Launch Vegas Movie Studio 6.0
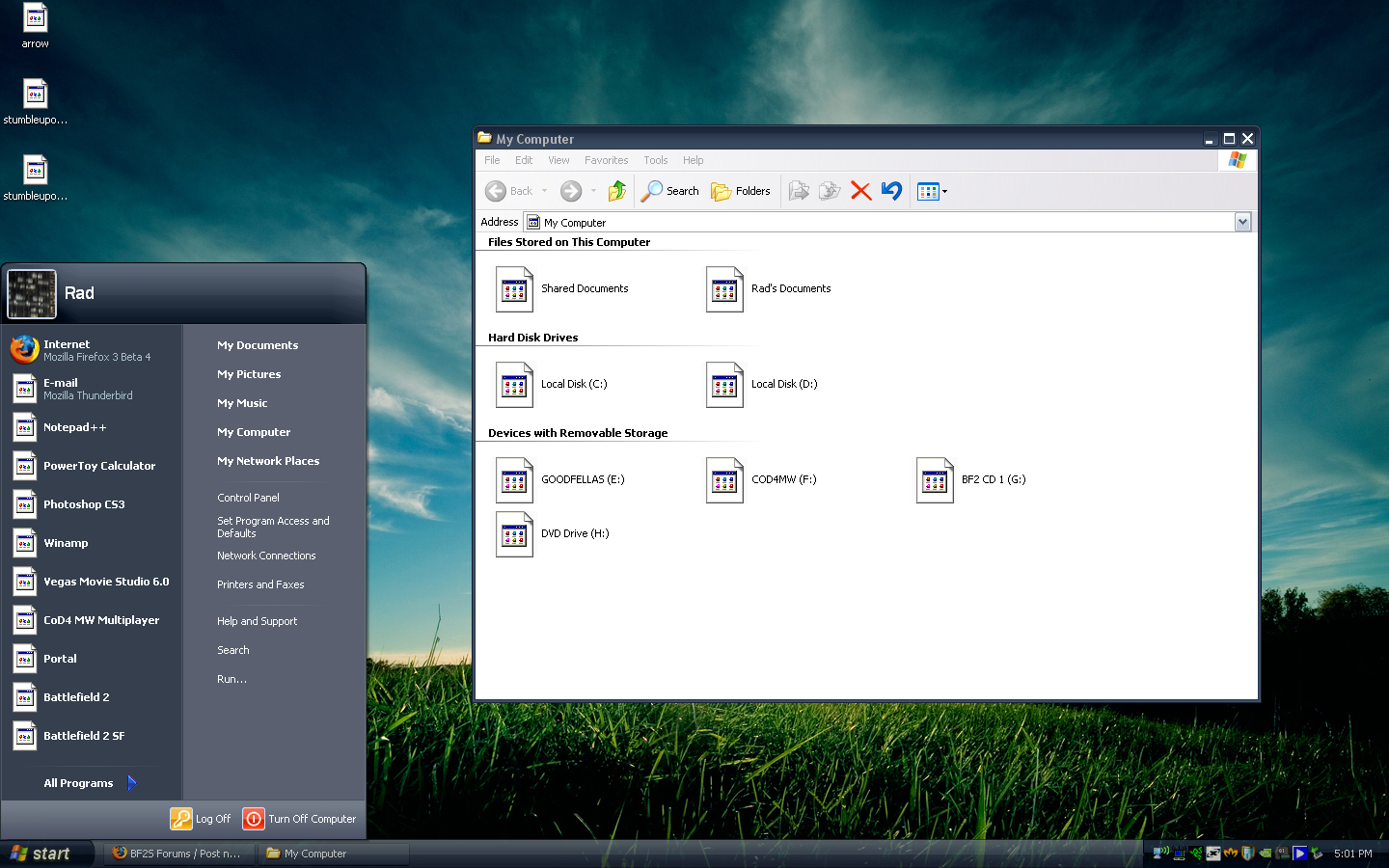The width and height of the screenshot is (1389, 868). point(93,582)
